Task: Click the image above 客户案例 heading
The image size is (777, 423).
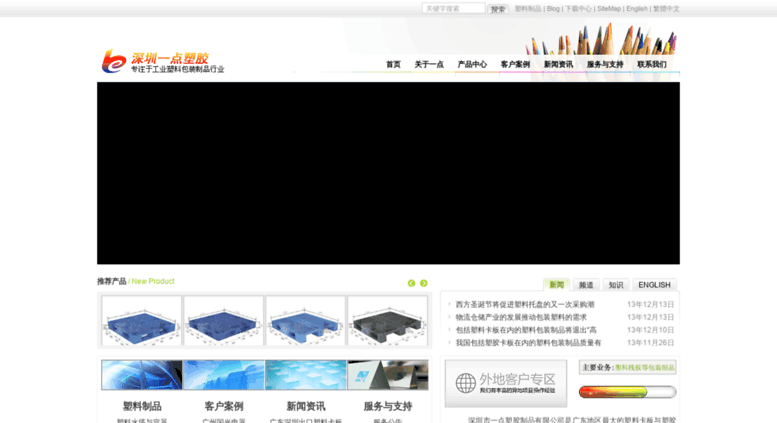Action: point(224,375)
